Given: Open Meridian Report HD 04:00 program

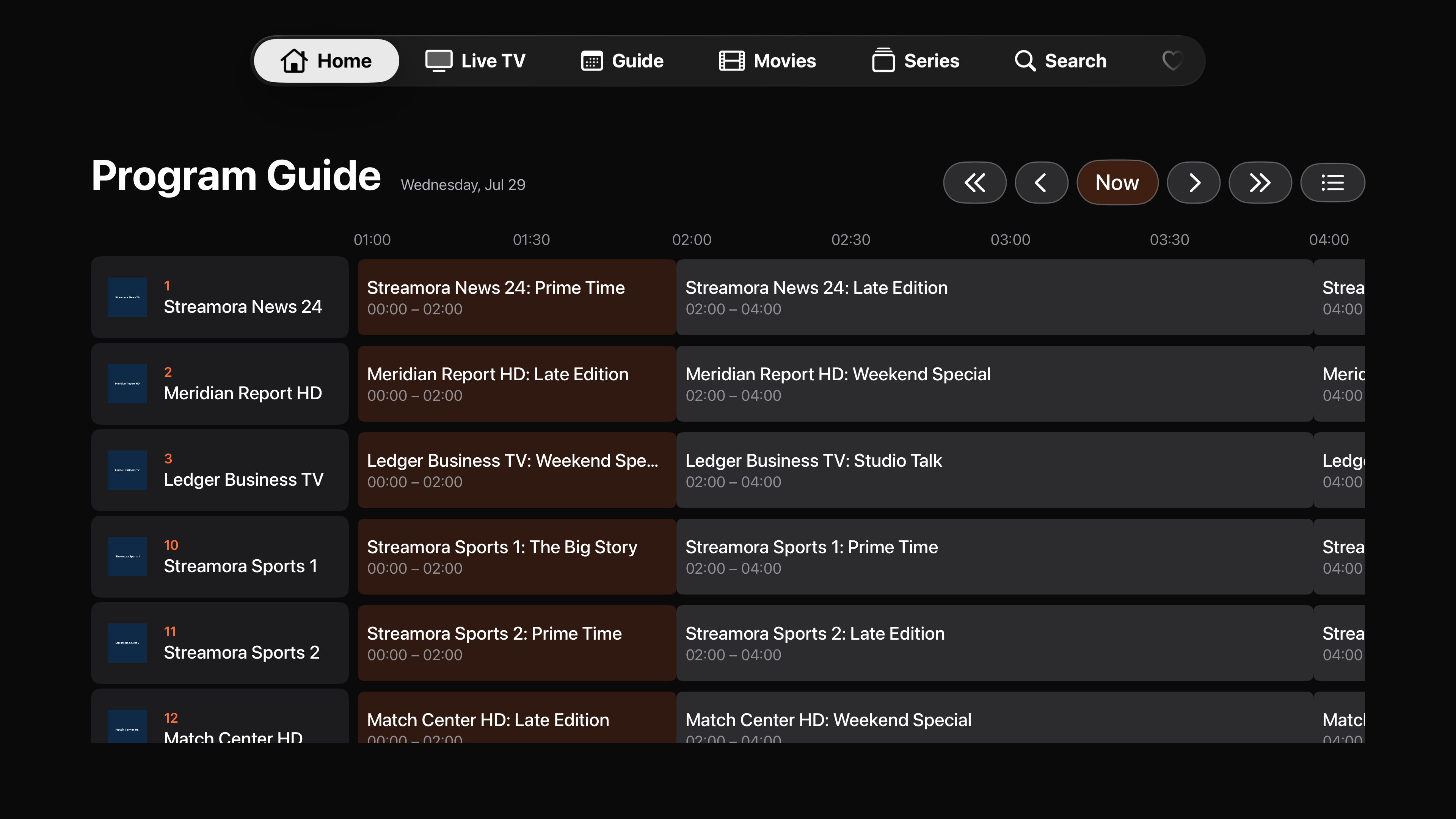Looking at the screenshot, I should [x=1340, y=384].
